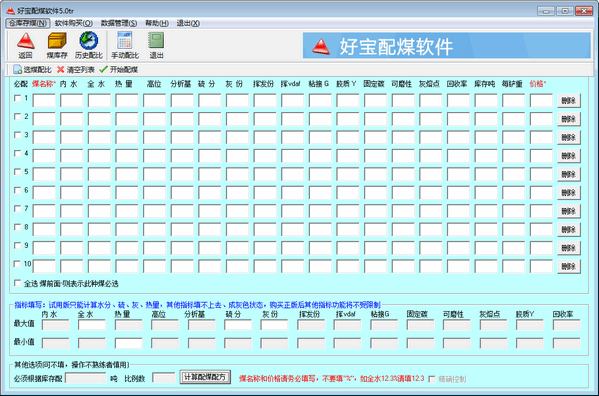The image size is (599, 396).
Task: Click 最大值 灰份 input field
Action: pyautogui.click(x=274, y=325)
